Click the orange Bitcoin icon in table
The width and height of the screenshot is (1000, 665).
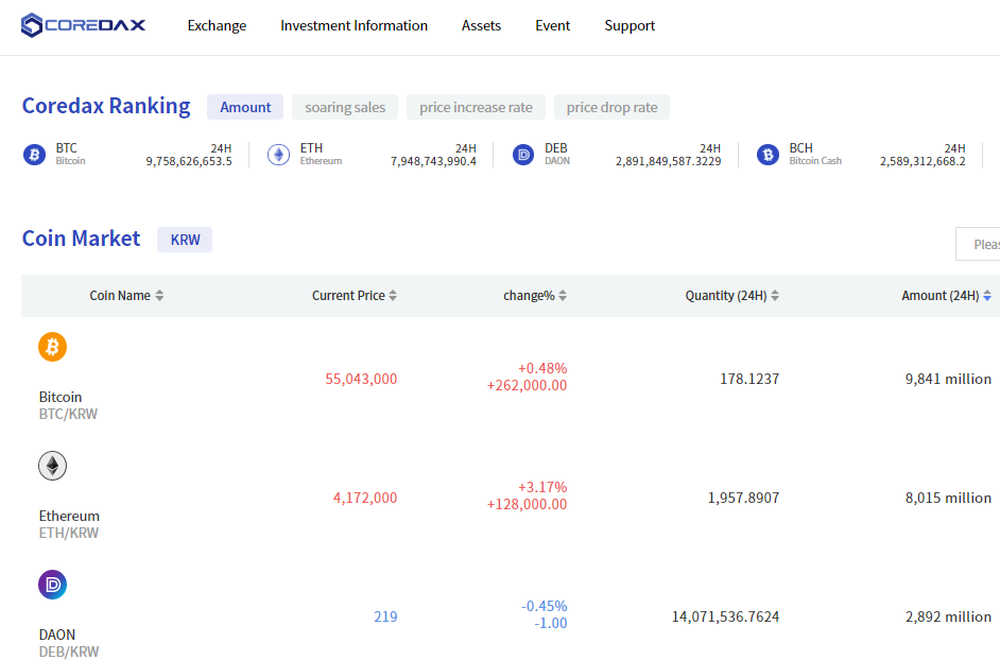pos(52,347)
